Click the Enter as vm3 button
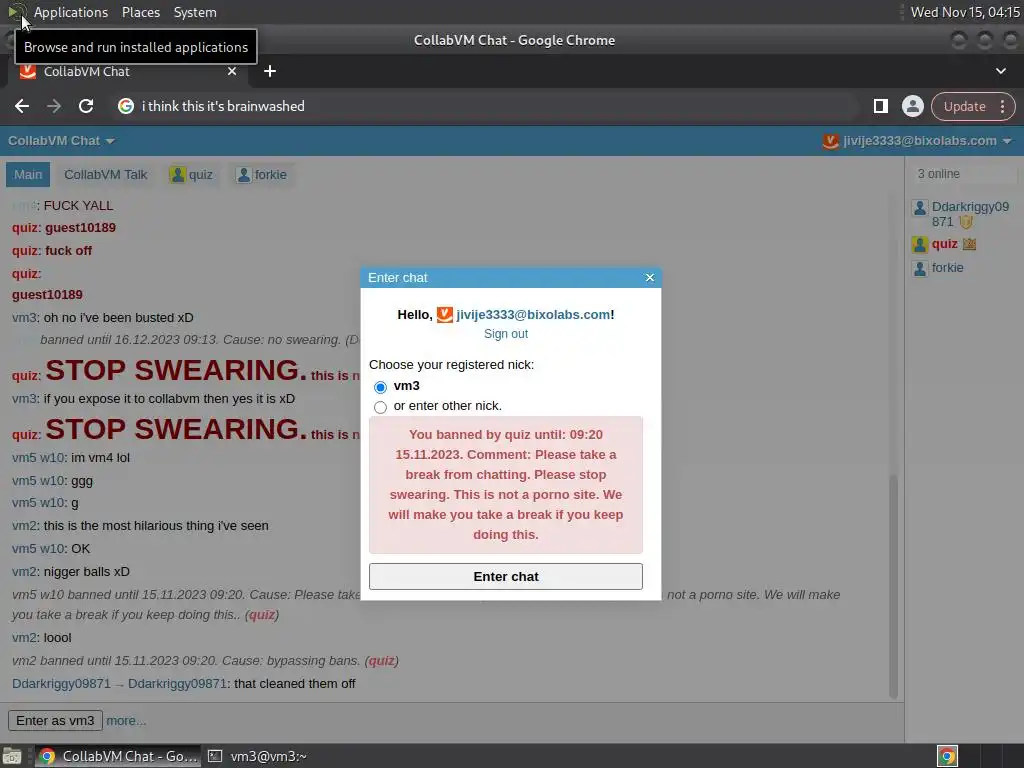This screenshot has width=1024, height=768. click(55, 720)
